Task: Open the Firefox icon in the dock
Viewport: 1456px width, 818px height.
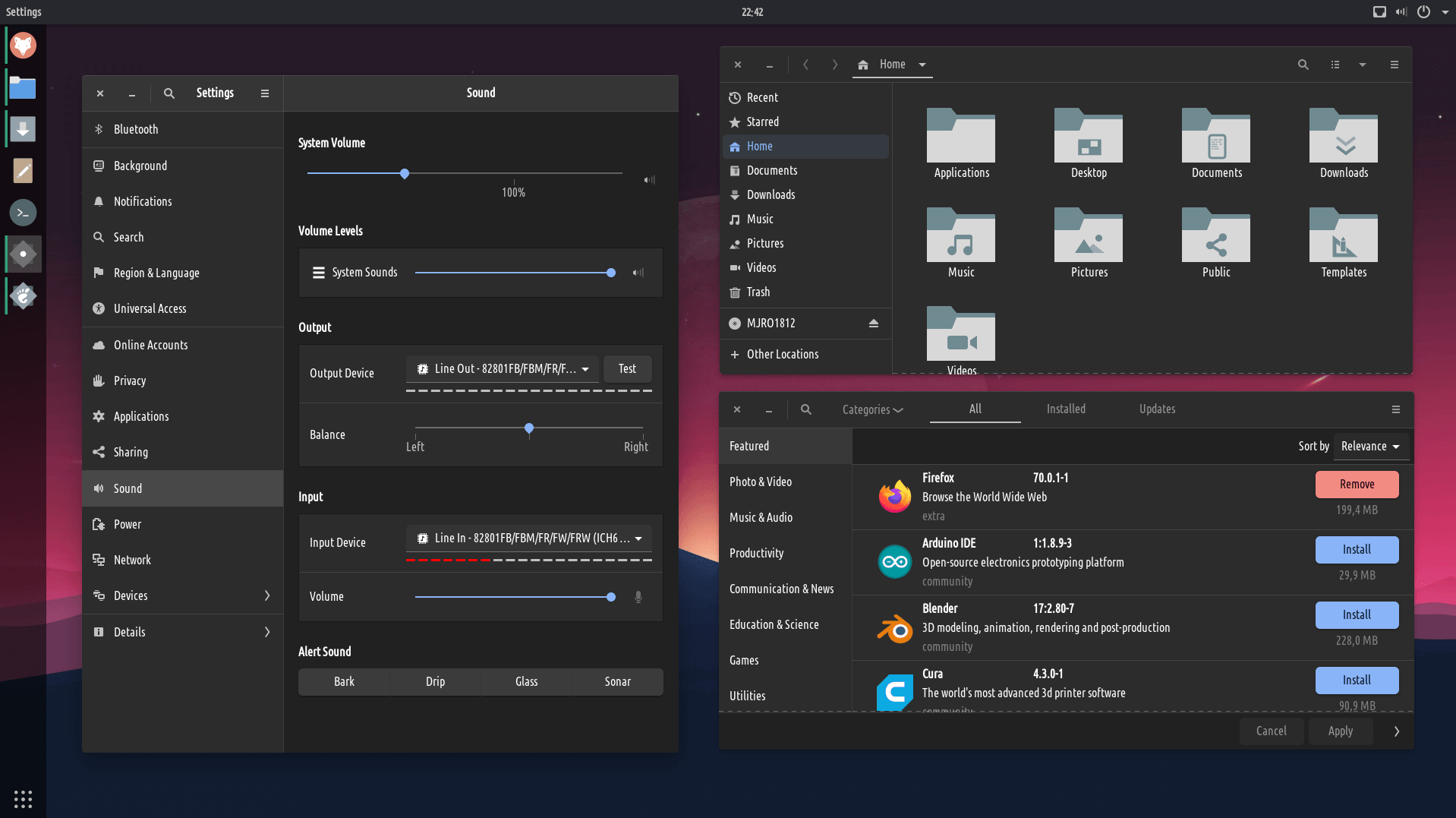Action: 23,46
